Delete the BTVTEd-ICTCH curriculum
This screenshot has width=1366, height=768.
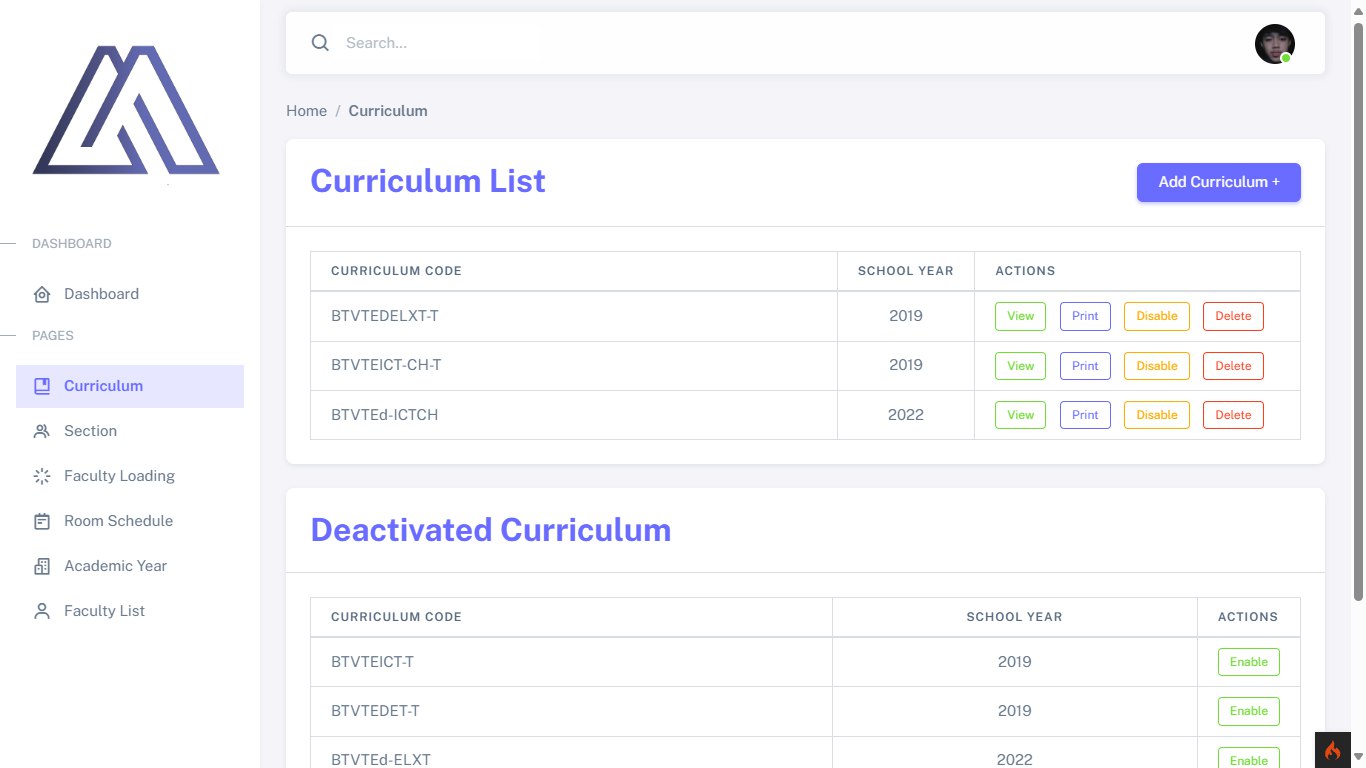(x=1233, y=415)
